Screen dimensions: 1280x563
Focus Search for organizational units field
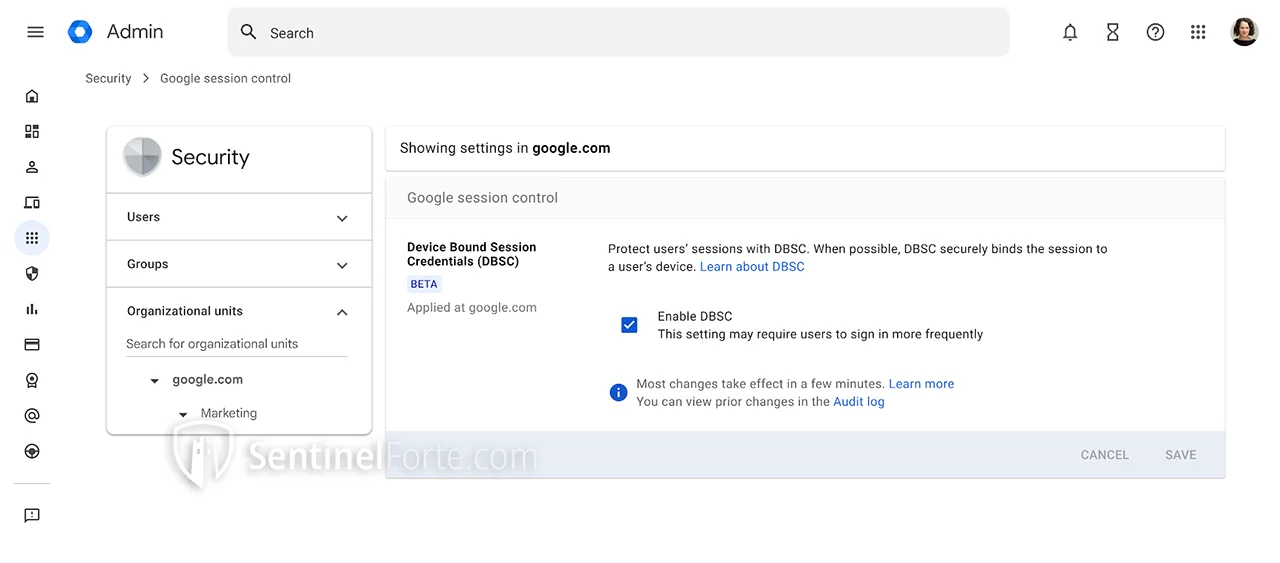pyautogui.click(x=236, y=344)
